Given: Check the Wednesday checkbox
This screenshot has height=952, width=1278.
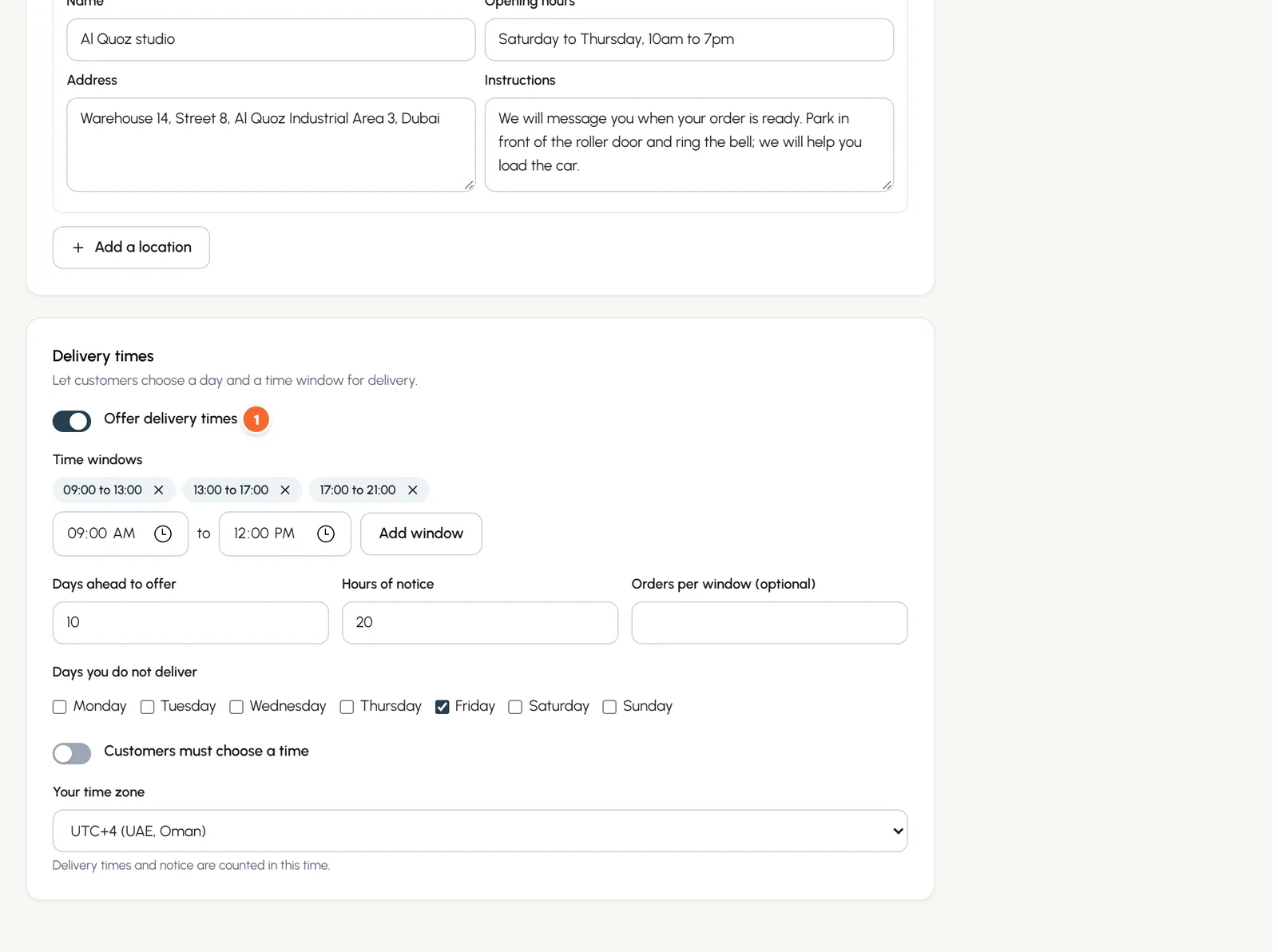Looking at the screenshot, I should point(236,707).
